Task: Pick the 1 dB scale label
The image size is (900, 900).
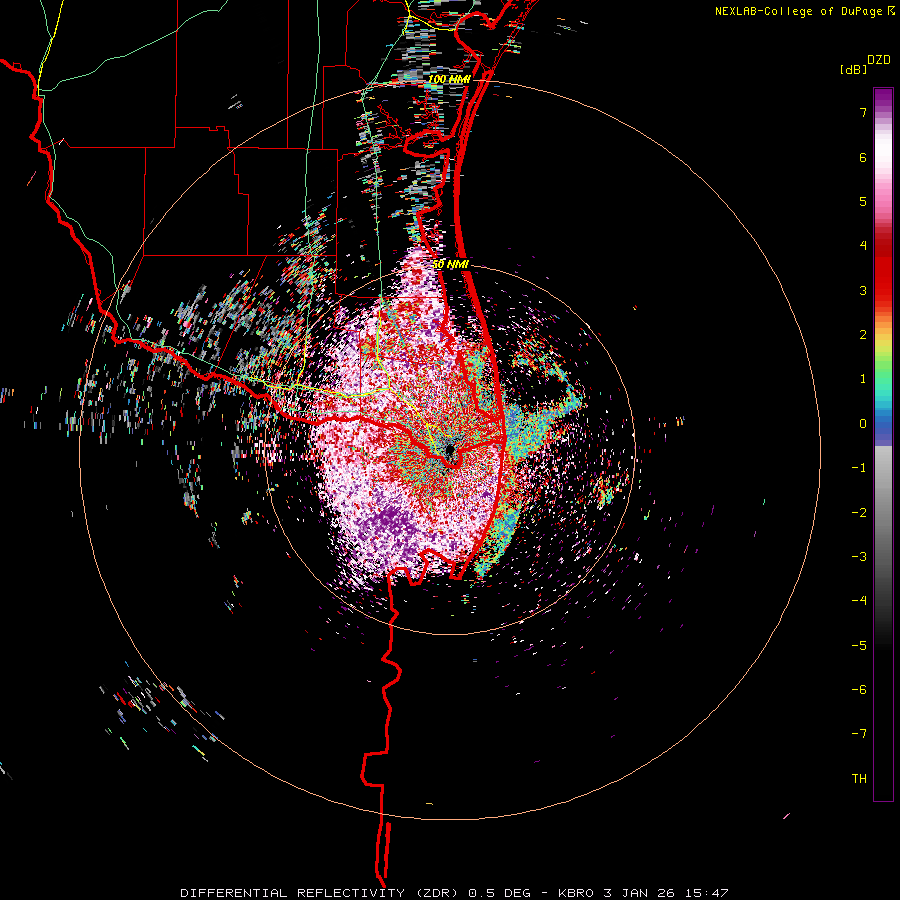Action: pyautogui.click(x=863, y=379)
